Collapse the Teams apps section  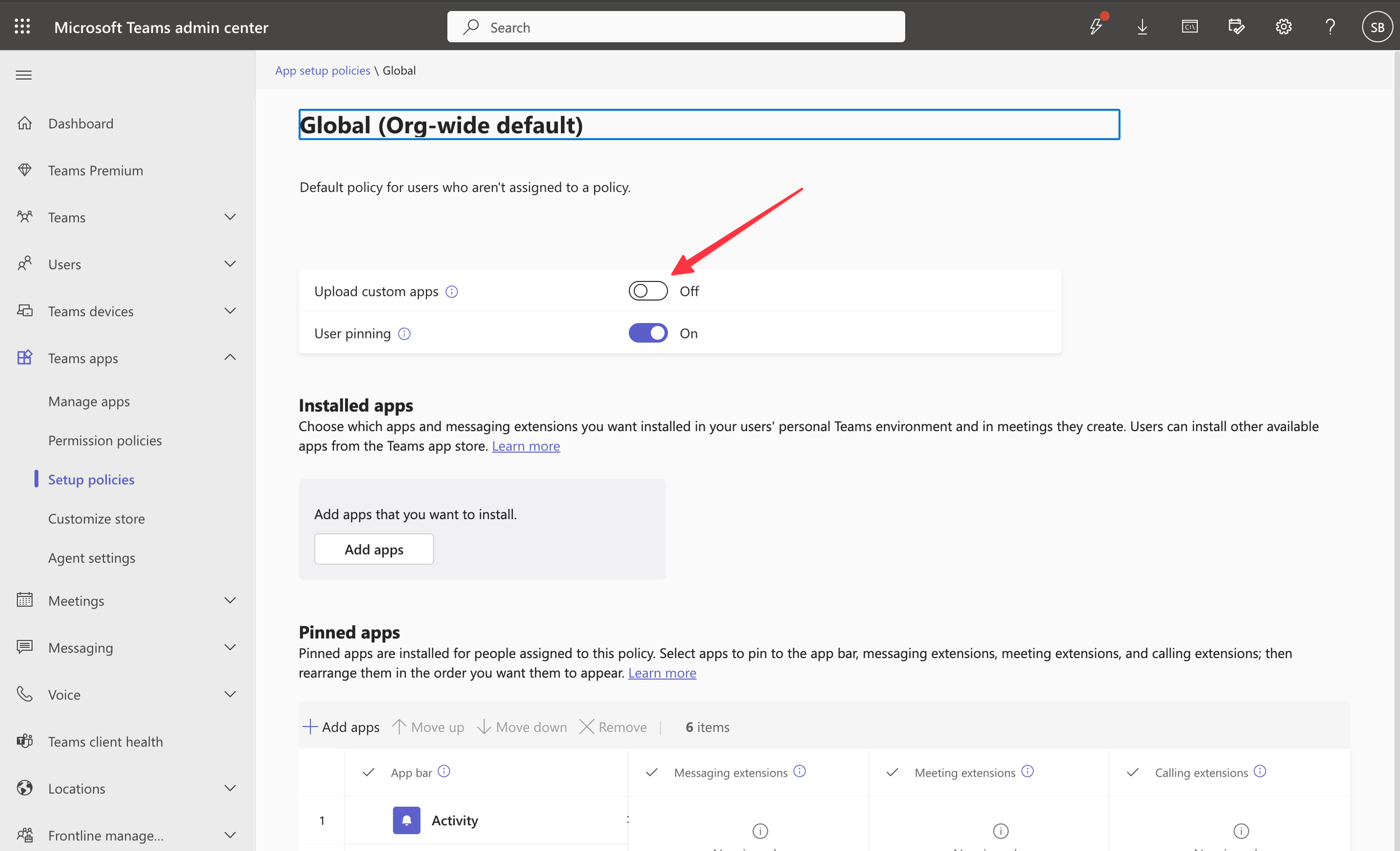(x=229, y=357)
